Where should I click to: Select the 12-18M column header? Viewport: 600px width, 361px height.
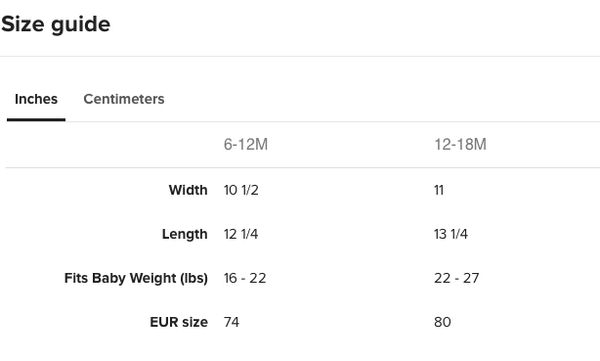point(460,145)
